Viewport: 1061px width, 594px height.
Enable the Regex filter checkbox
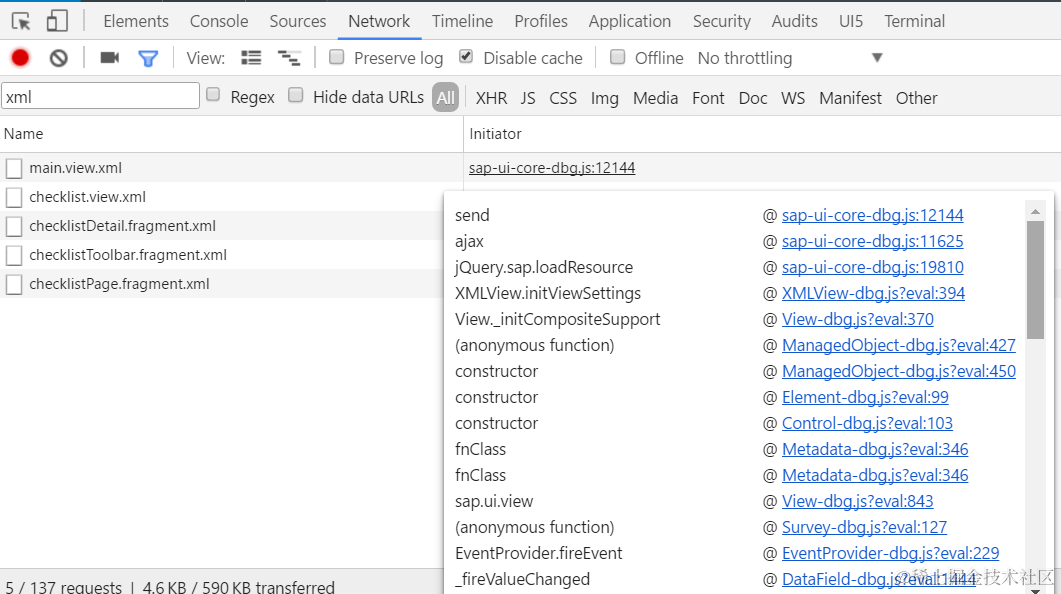point(213,95)
